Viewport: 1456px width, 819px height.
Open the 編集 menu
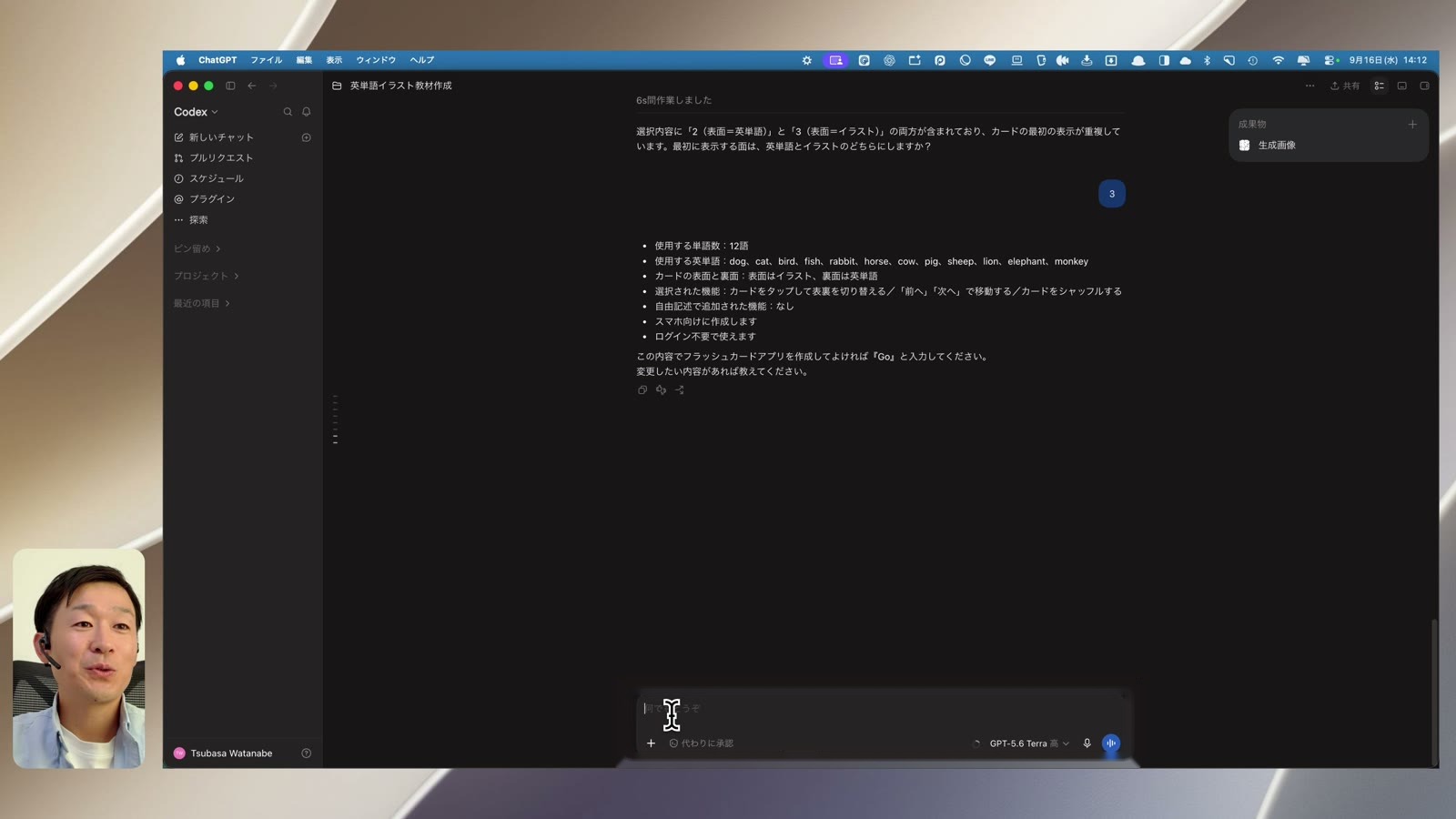[304, 60]
